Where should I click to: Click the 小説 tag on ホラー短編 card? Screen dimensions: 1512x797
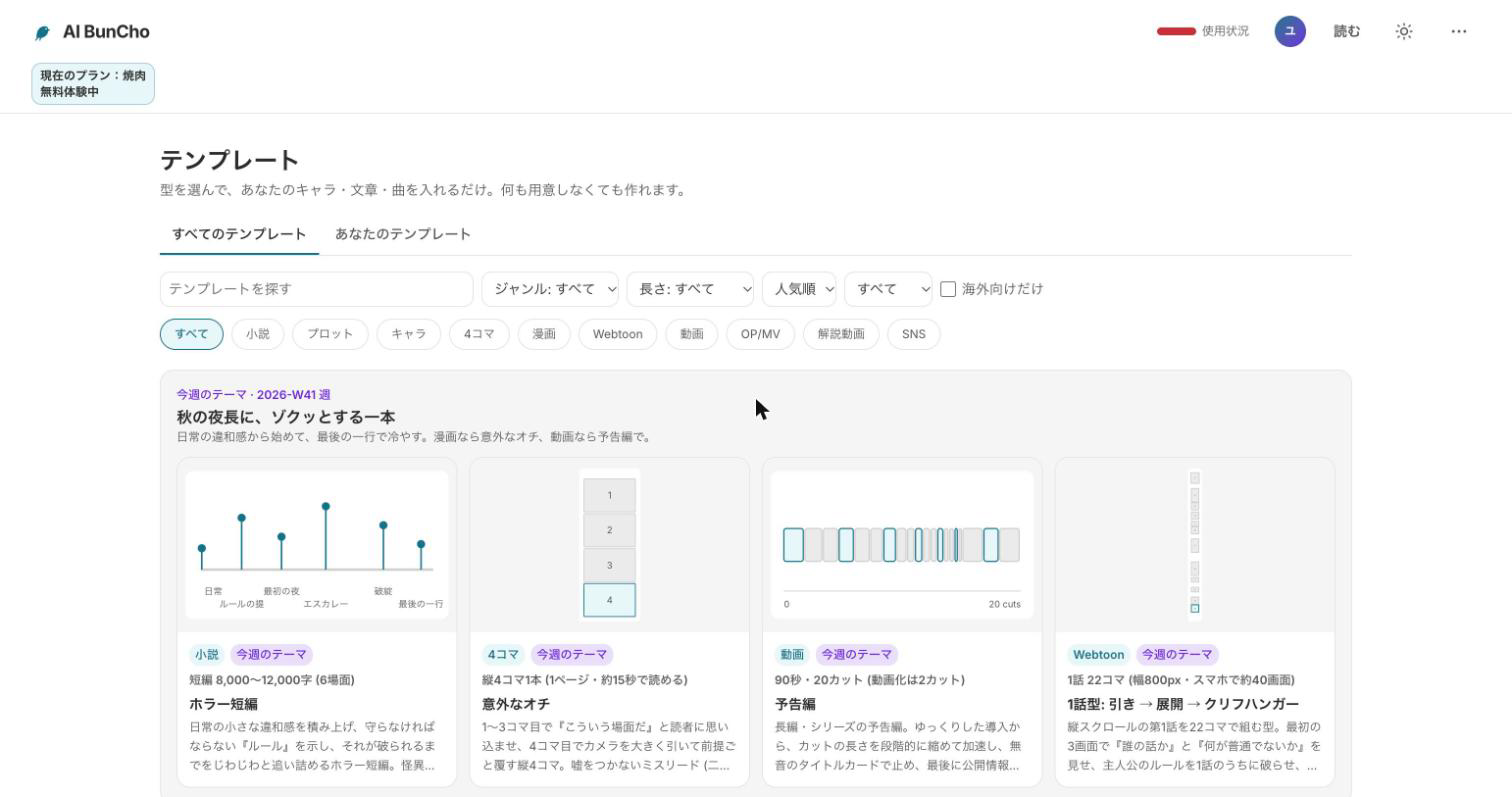(207, 655)
